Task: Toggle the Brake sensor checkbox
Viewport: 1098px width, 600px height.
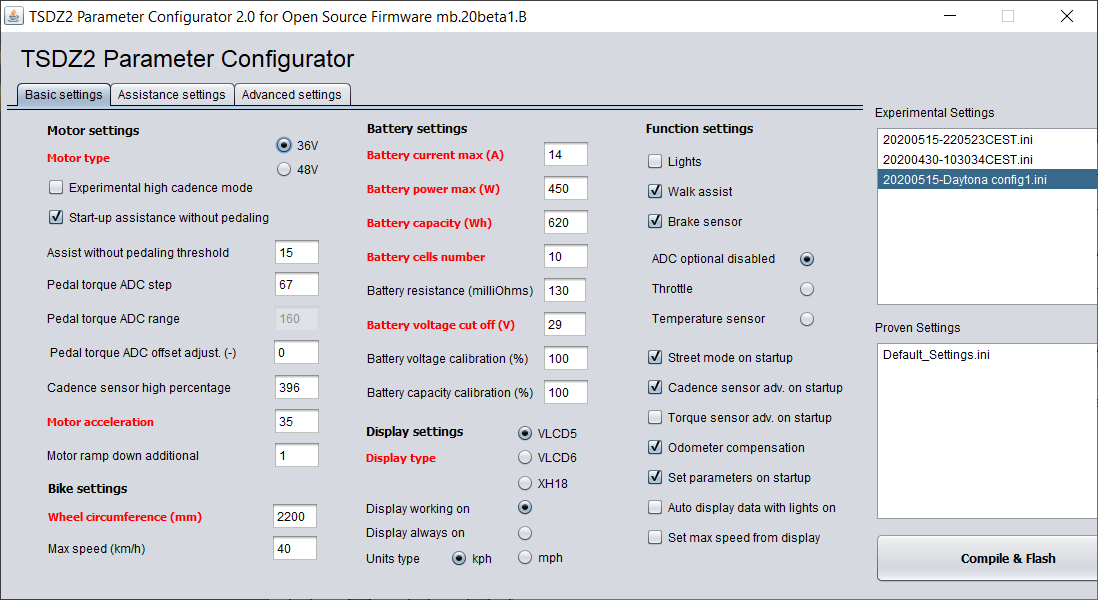Action: (655, 221)
